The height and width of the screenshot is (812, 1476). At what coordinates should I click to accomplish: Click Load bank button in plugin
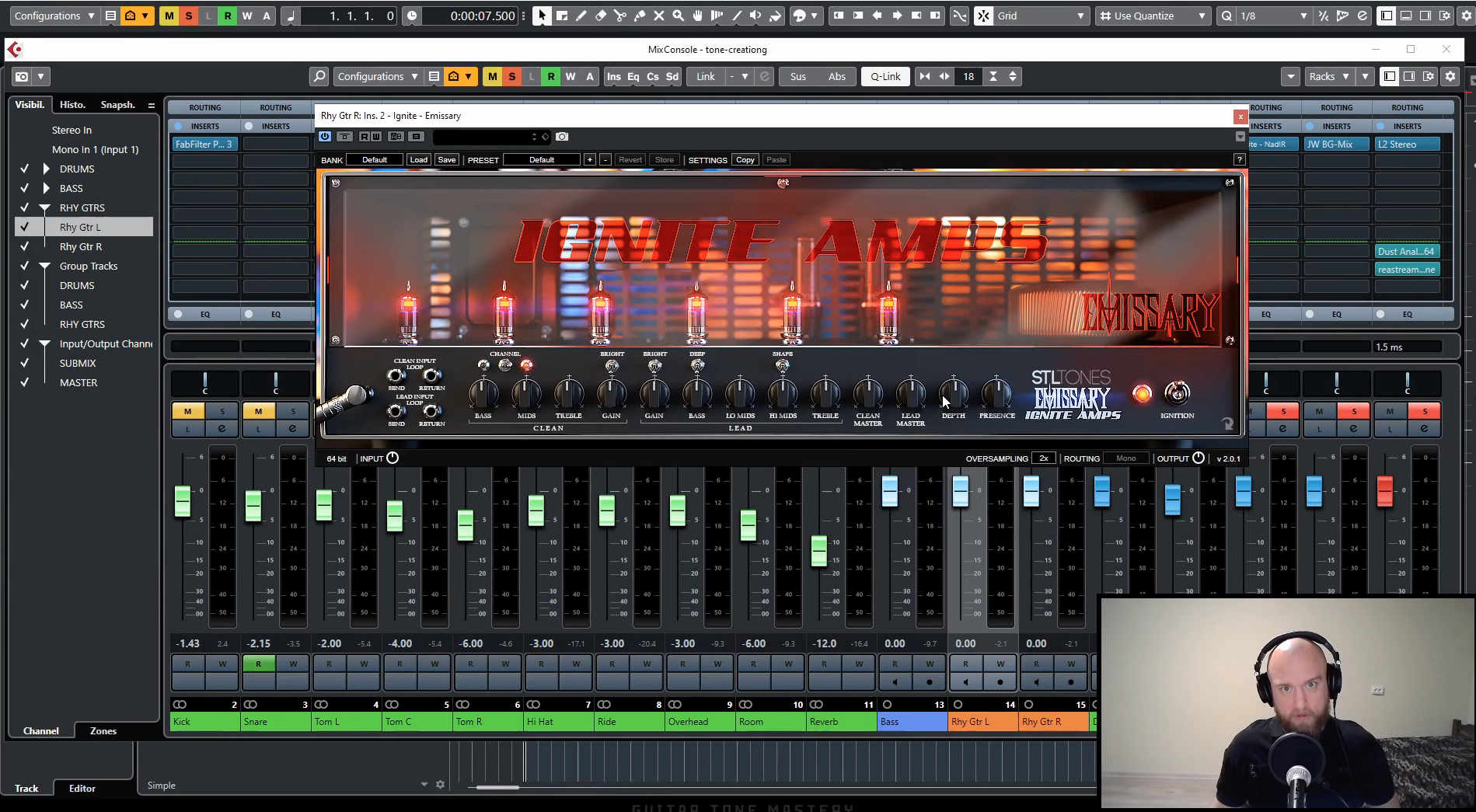tap(419, 160)
